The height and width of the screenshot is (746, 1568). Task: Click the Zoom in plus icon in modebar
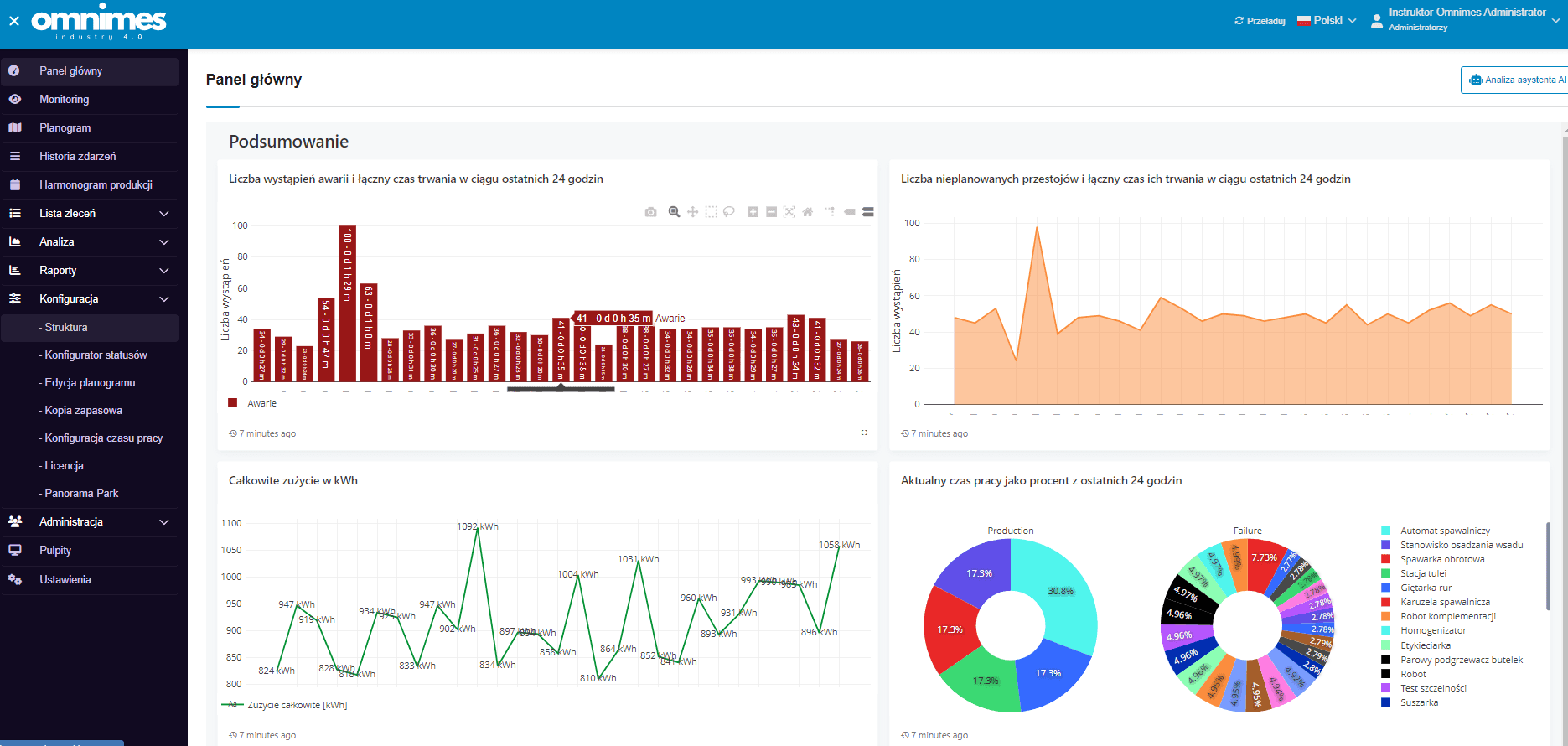click(753, 212)
